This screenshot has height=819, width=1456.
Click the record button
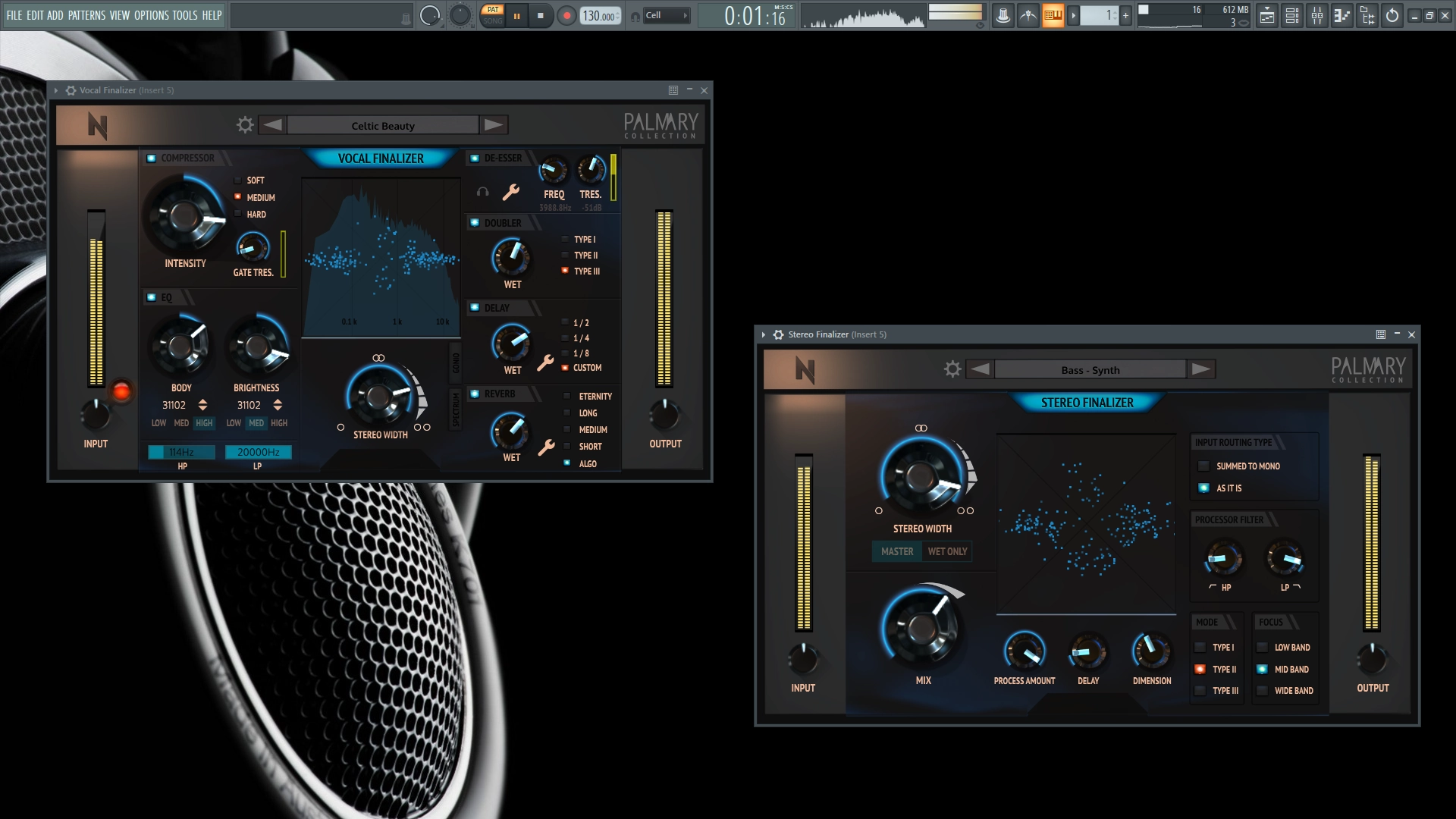point(566,15)
